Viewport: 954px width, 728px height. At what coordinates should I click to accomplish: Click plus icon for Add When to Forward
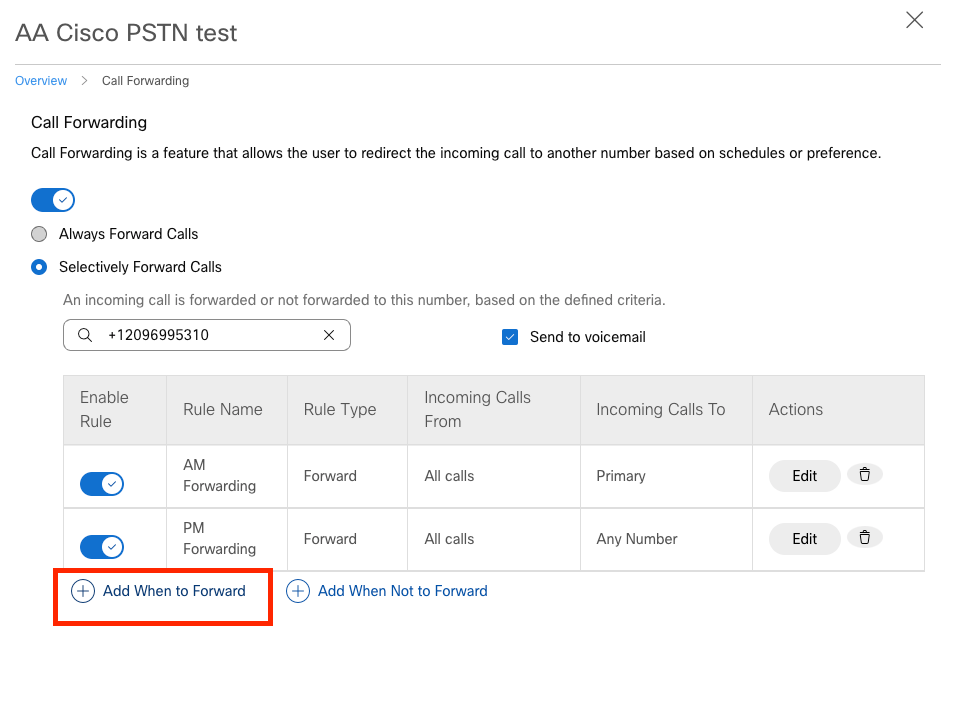(x=83, y=591)
